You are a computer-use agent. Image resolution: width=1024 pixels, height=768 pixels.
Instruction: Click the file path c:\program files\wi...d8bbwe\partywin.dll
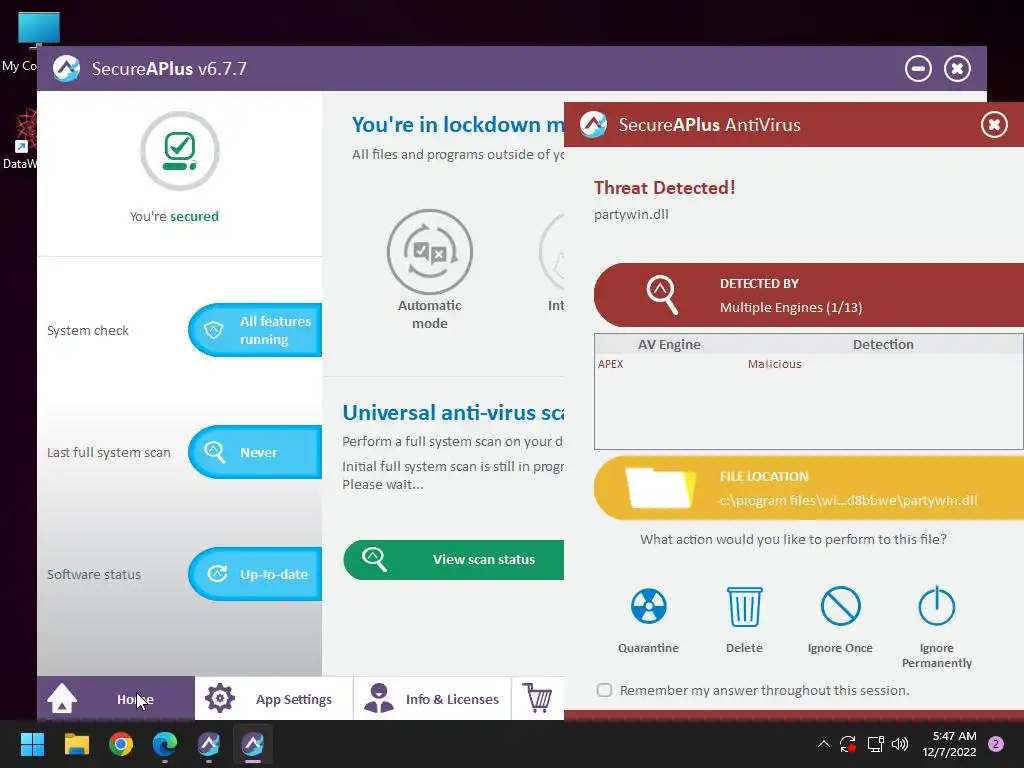848,500
